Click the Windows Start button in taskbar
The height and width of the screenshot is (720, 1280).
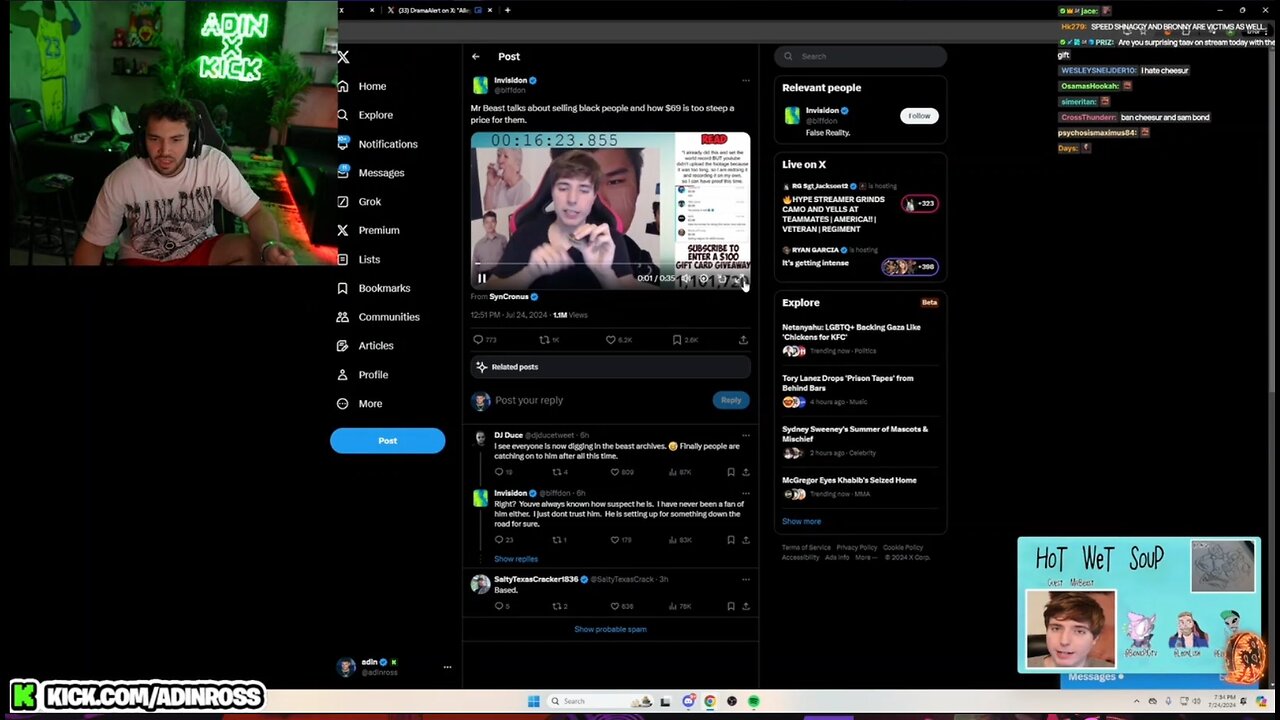click(x=533, y=701)
